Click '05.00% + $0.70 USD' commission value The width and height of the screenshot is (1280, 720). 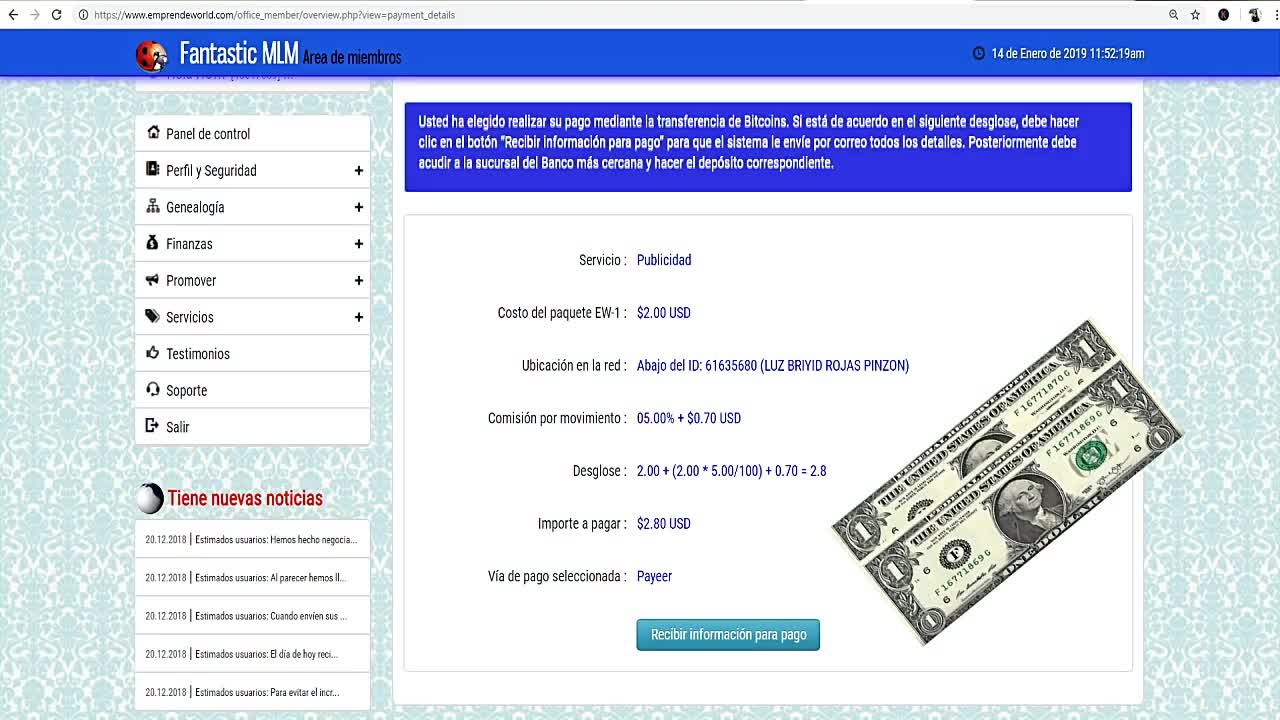pos(689,418)
